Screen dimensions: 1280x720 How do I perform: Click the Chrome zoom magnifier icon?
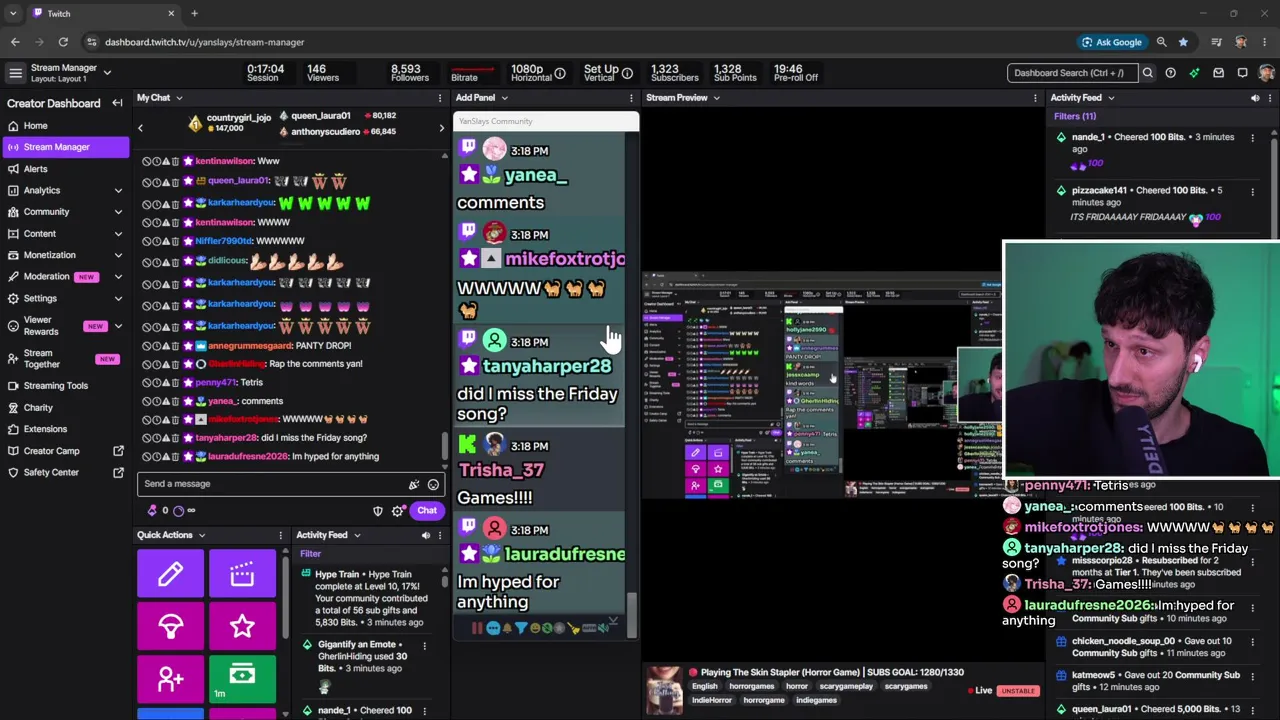click(x=1161, y=42)
